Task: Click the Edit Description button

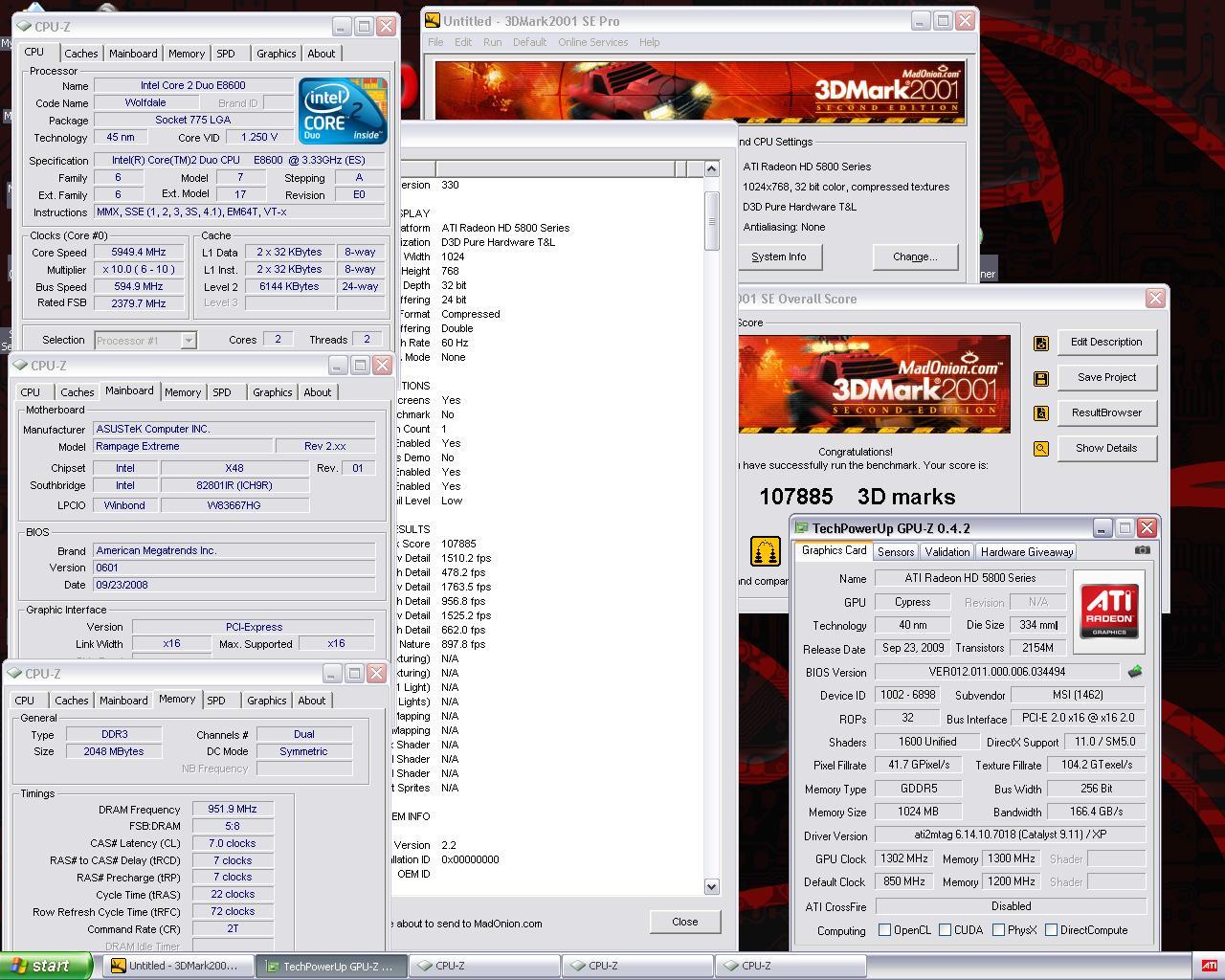Action: pos(1106,343)
